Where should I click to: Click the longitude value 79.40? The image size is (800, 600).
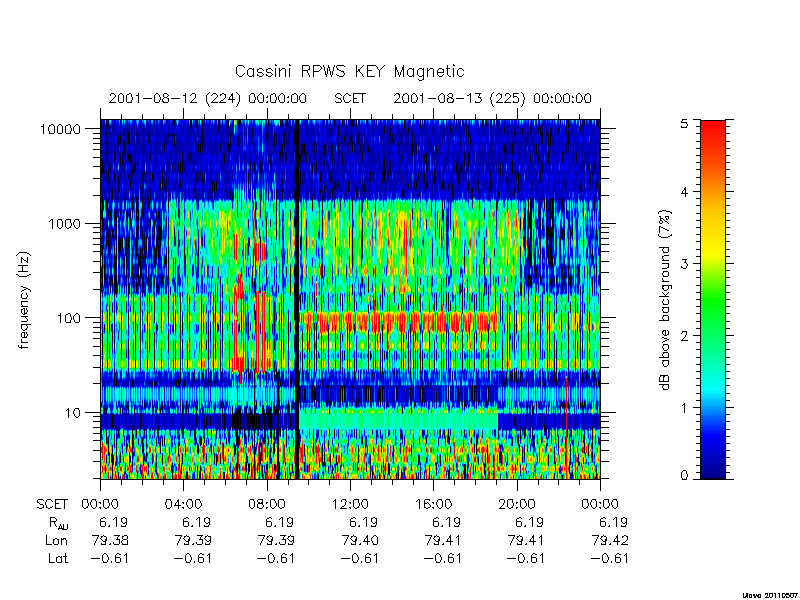tap(360, 540)
